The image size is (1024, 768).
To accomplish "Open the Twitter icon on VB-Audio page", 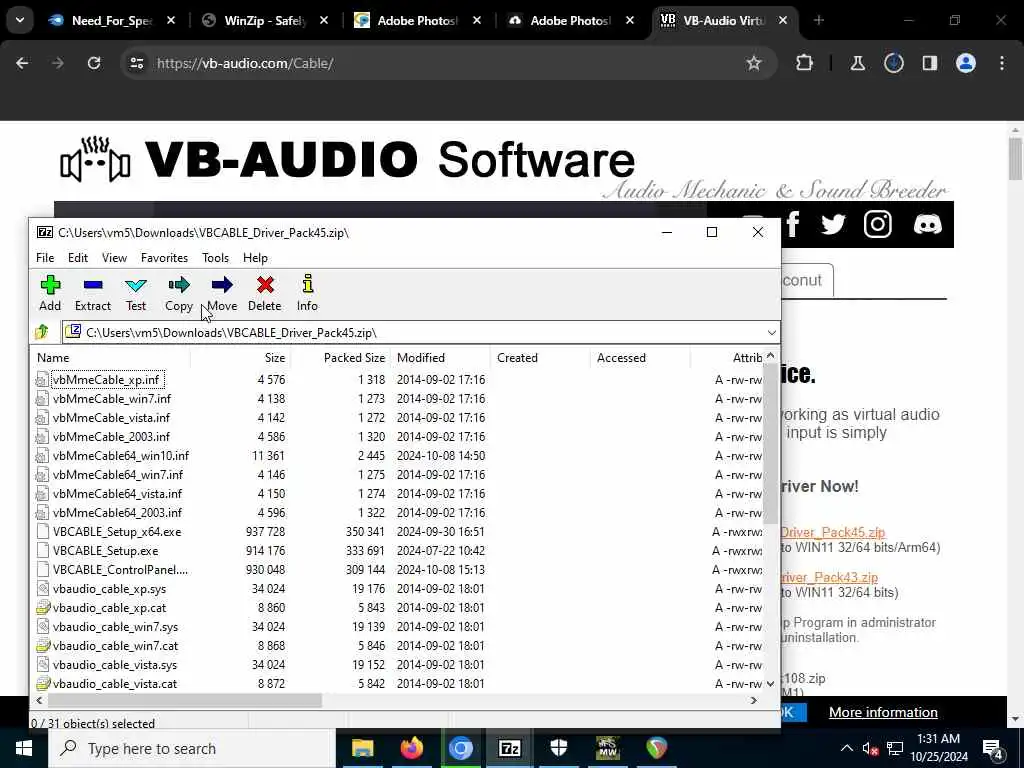I will tap(833, 225).
